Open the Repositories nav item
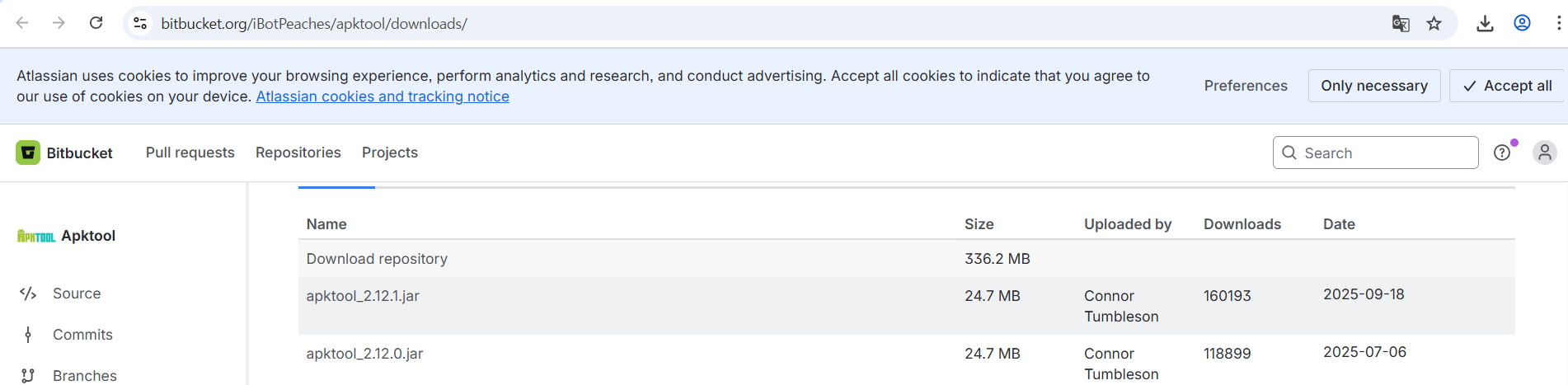Viewport: 1568px width, 385px height. [298, 153]
